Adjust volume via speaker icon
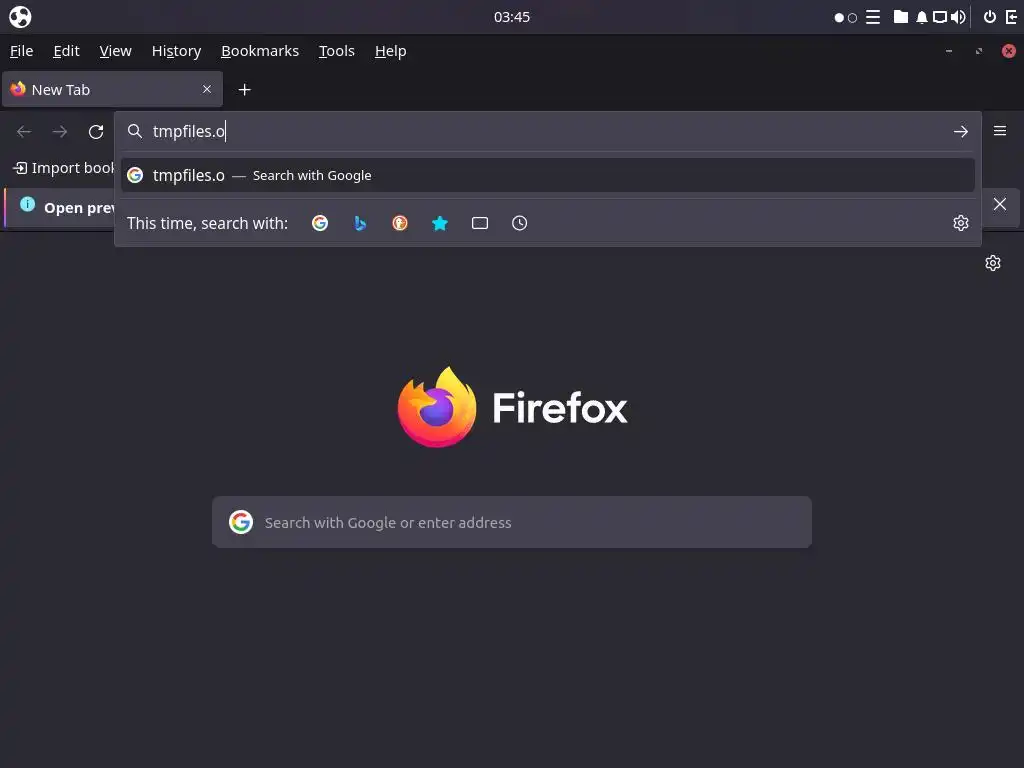1024x768 pixels. [x=958, y=17]
